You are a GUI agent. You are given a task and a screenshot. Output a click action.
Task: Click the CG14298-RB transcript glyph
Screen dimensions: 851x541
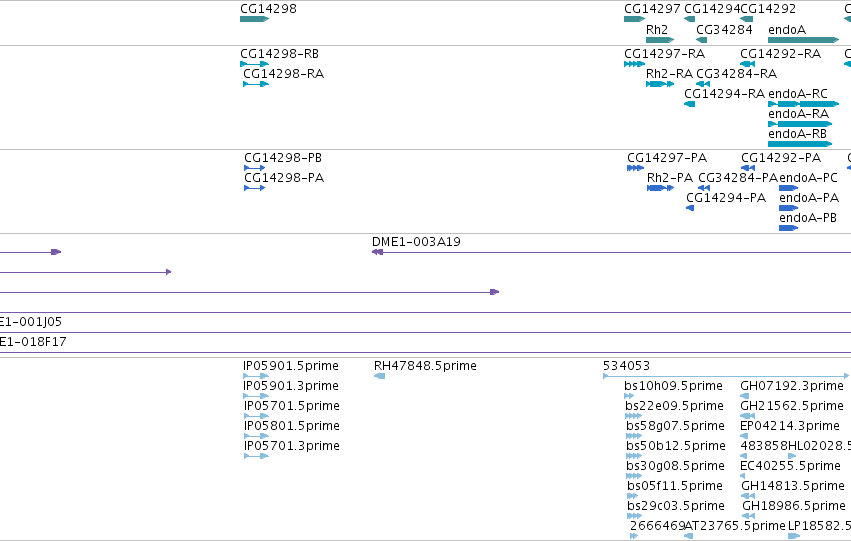click(x=254, y=64)
